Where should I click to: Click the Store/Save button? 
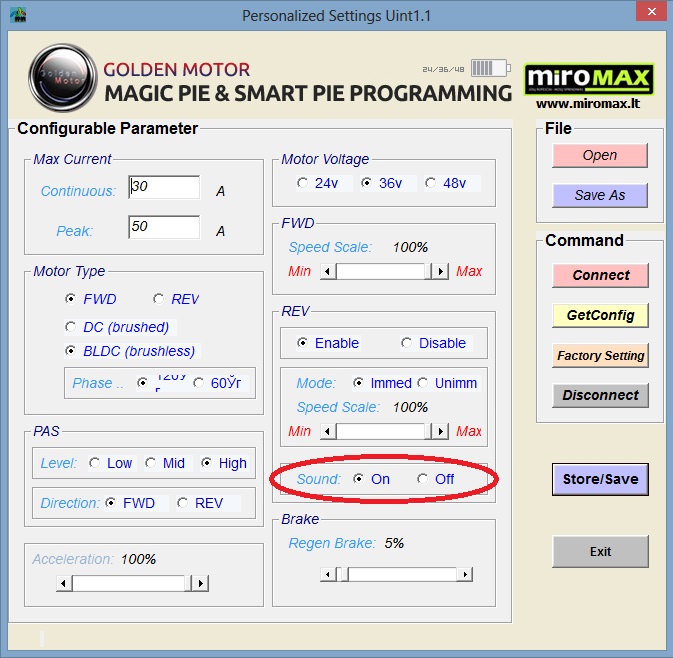pos(600,479)
